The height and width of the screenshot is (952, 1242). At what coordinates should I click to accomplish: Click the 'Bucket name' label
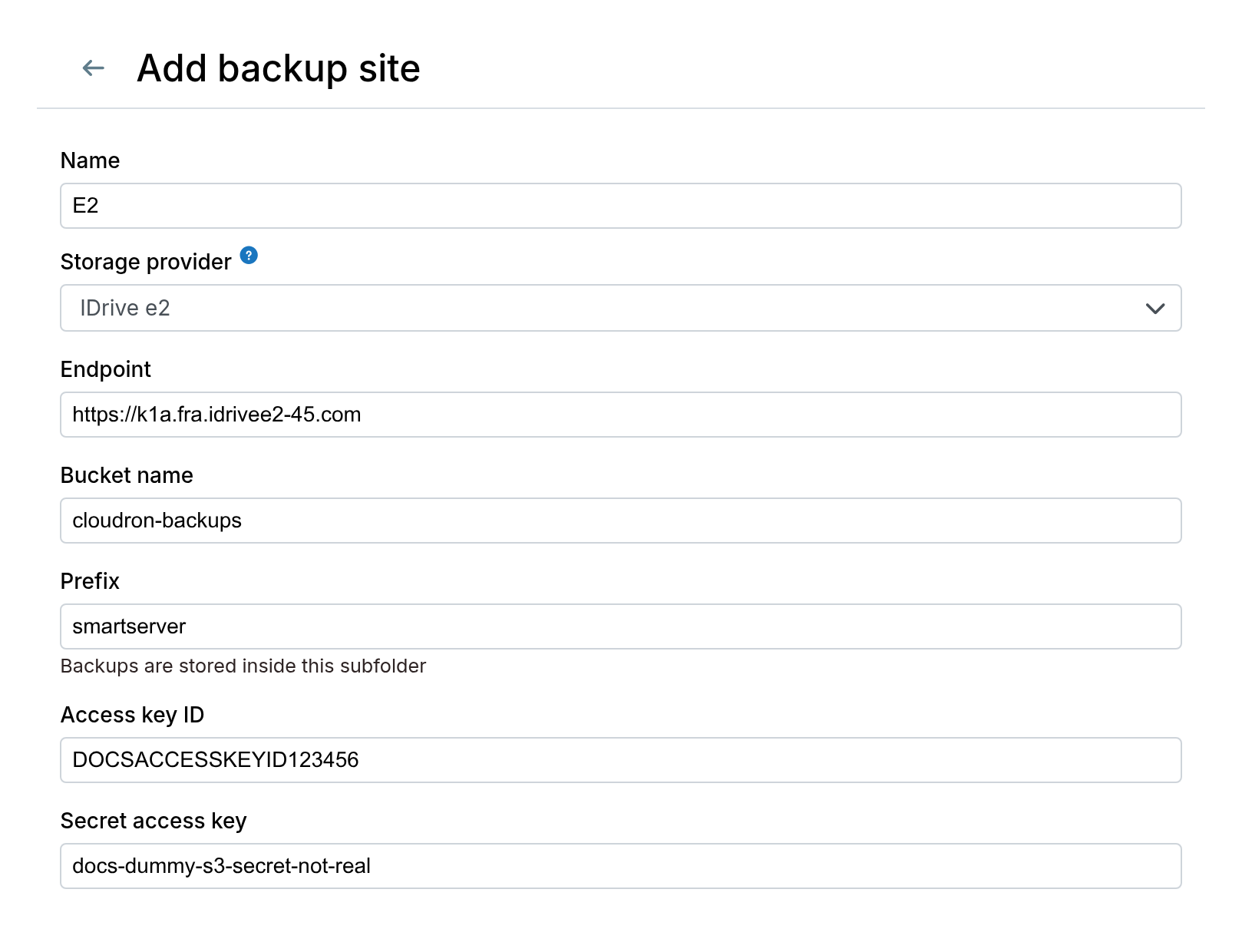(127, 475)
